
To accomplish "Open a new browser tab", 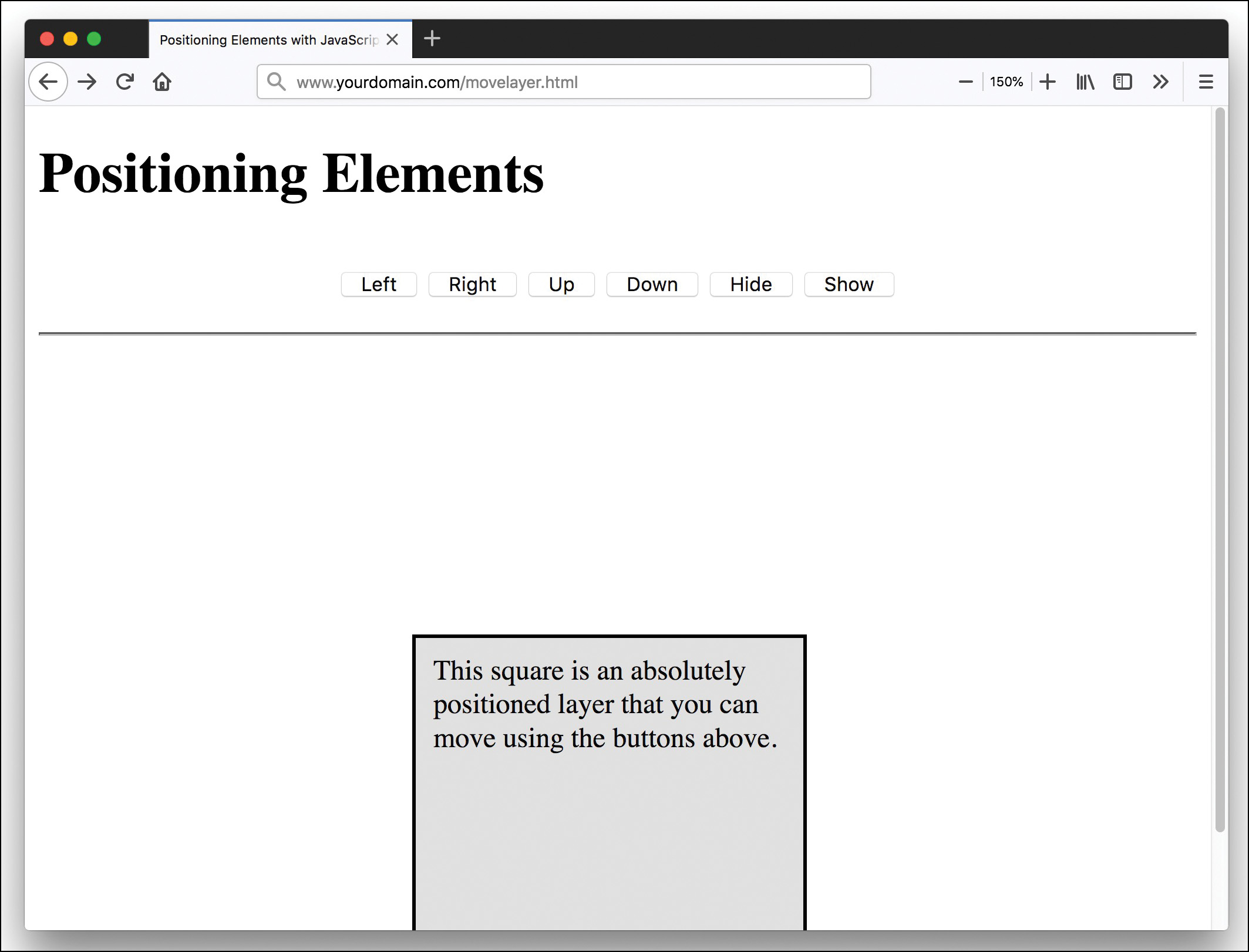I will click(433, 39).
